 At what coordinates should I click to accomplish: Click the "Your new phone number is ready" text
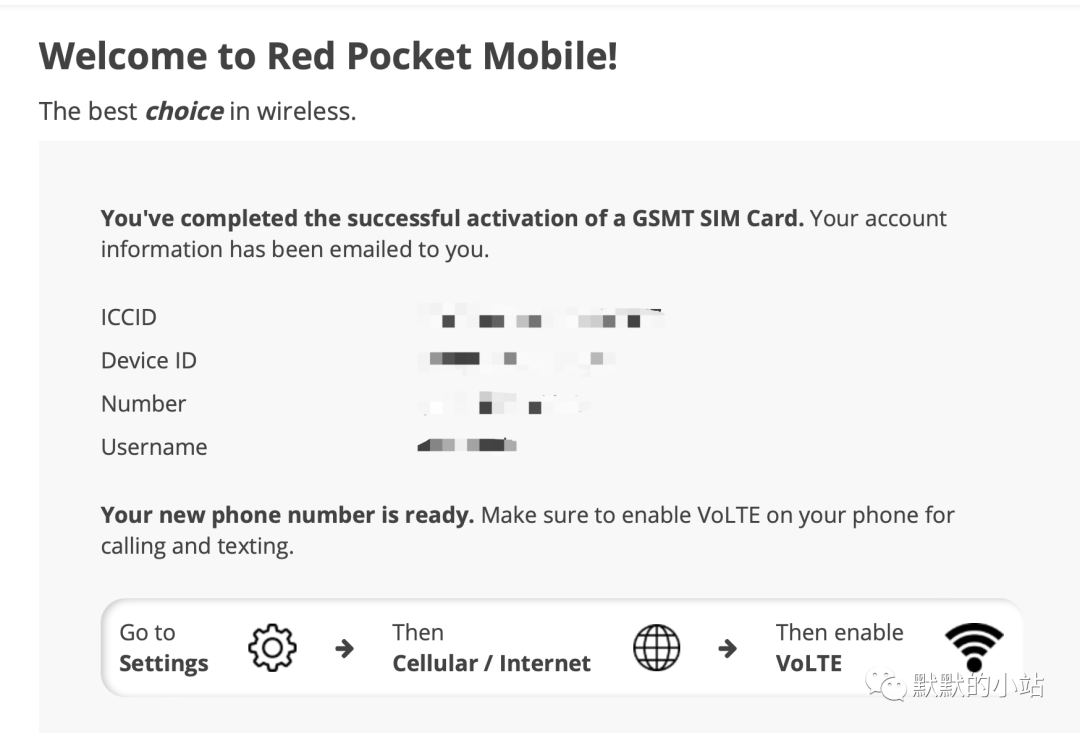[287, 515]
